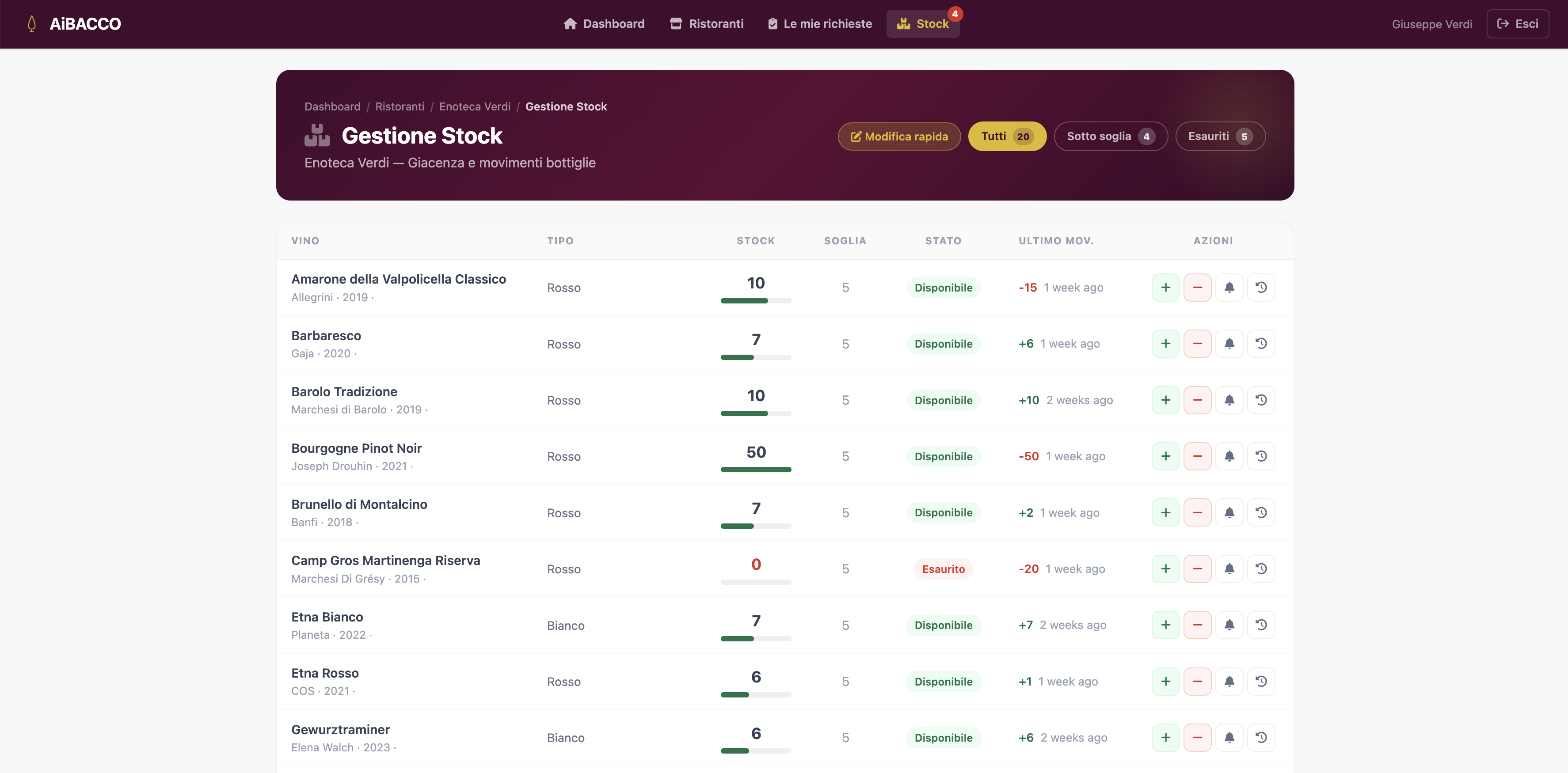This screenshot has width=1568, height=773.
Task: View history for Camp Gros Martinenga Riserva
Action: pyautogui.click(x=1261, y=568)
